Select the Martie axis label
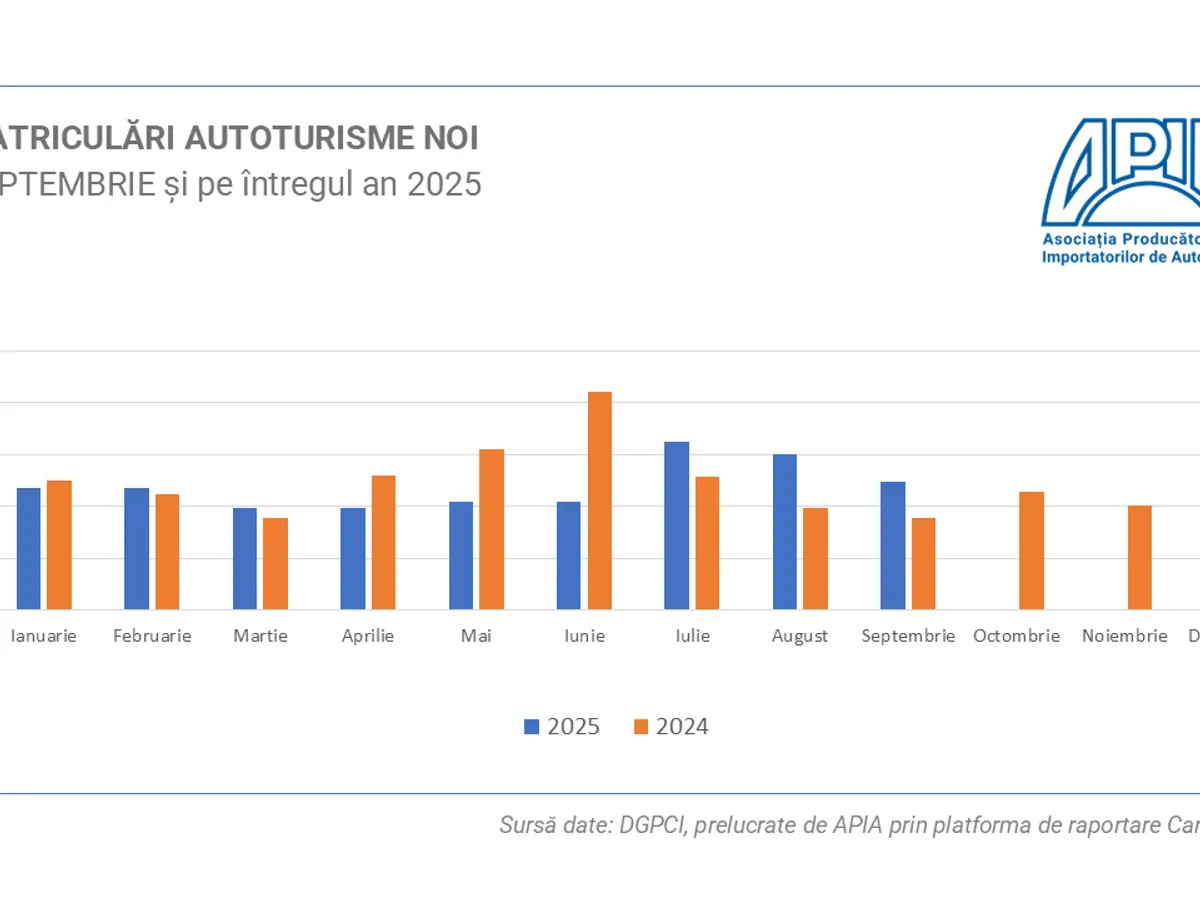Screen dimensions: 1200x900 tap(260, 636)
